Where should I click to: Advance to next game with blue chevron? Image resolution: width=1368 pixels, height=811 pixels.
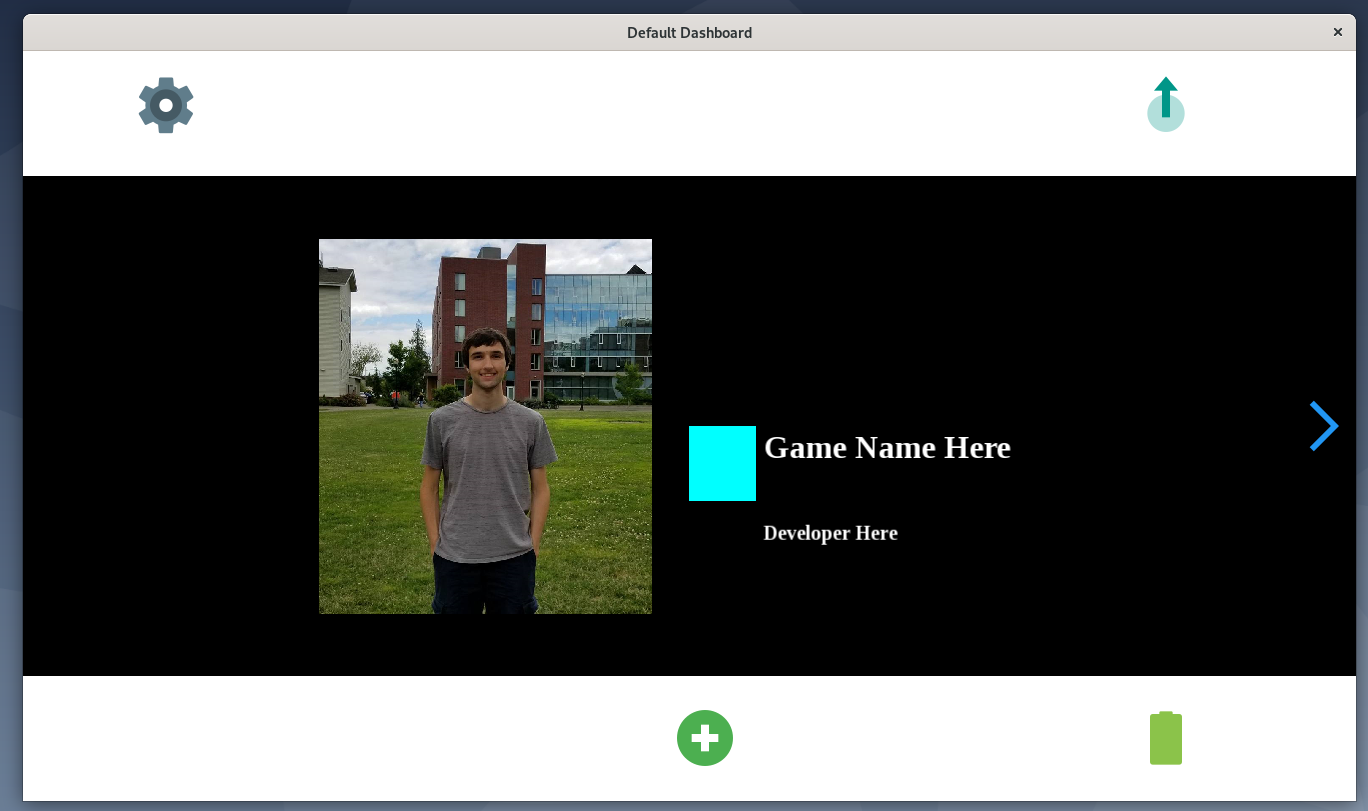(1323, 427)
